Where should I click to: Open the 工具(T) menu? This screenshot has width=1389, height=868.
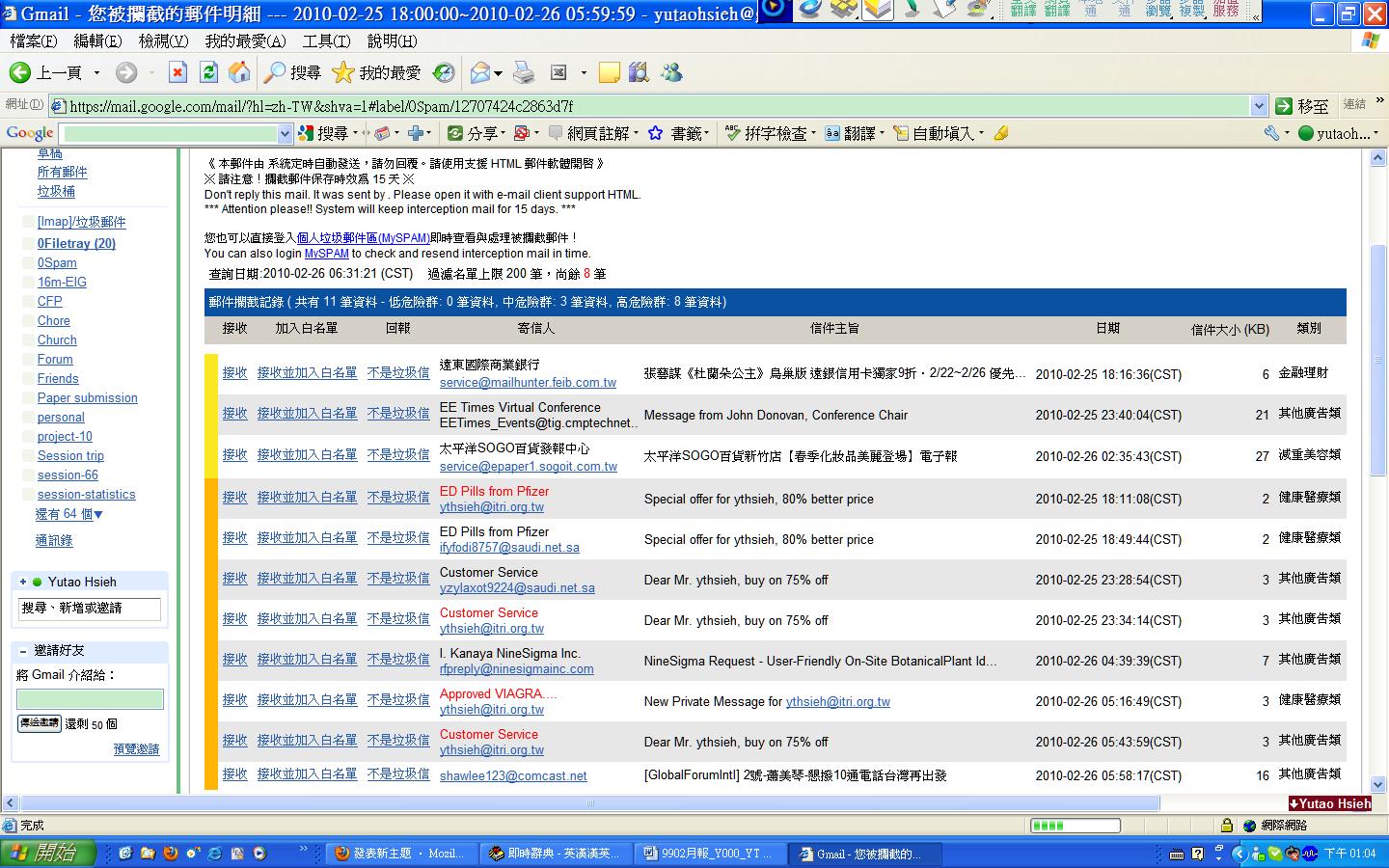(x=326, y=41)
